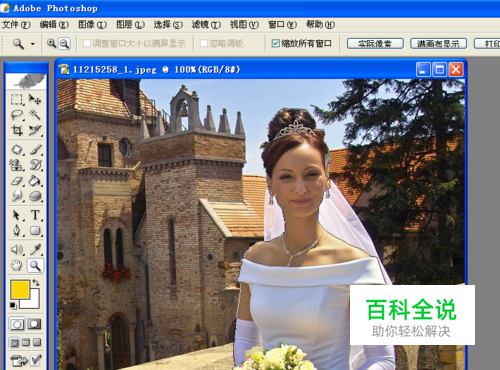Maximize the 11215258_1.jpeg document window
This screenshot has width=500, height=370.
440,70
